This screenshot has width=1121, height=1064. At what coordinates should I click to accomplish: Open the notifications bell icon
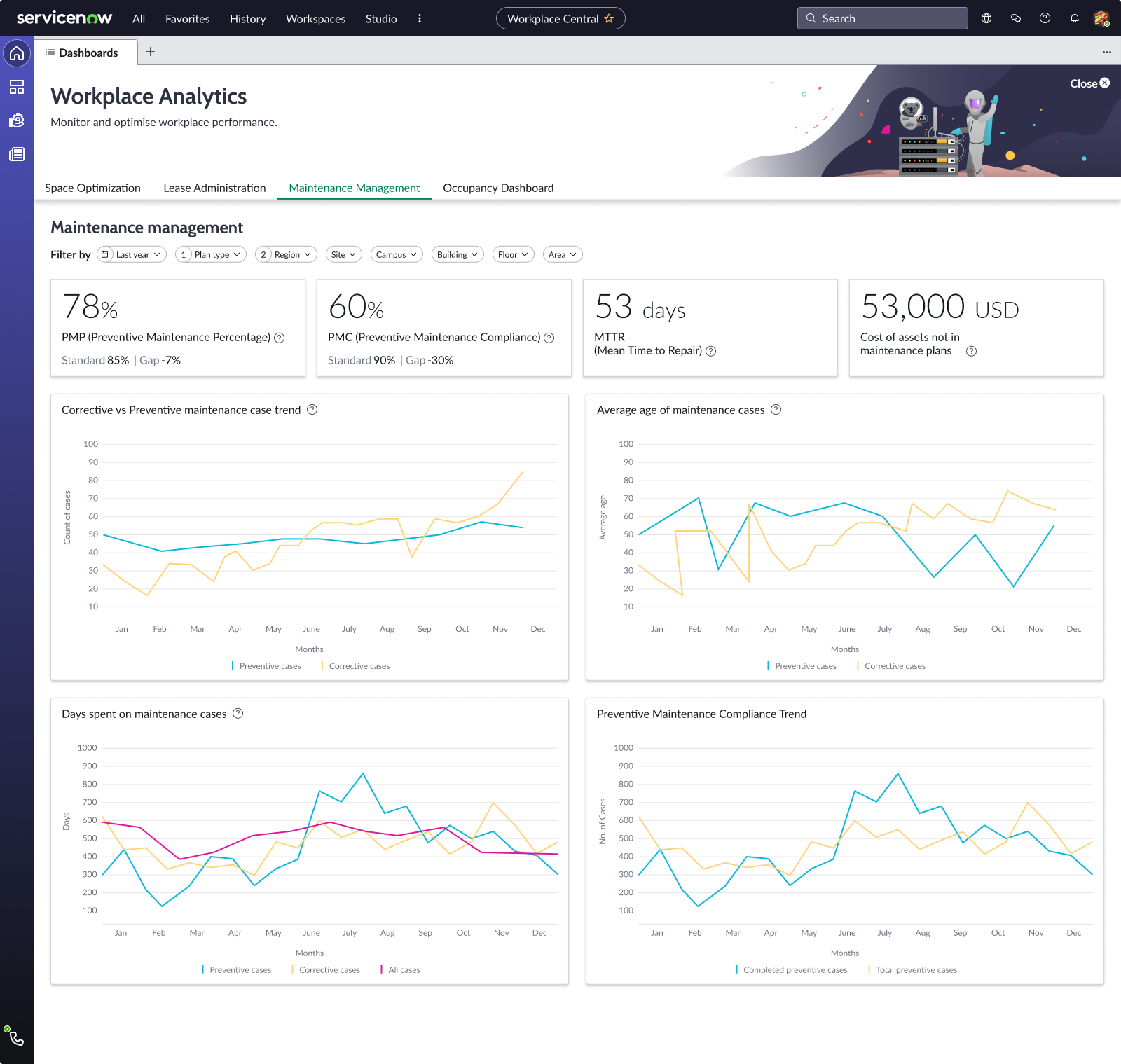pyautogui.click(x=1075, y=18)
